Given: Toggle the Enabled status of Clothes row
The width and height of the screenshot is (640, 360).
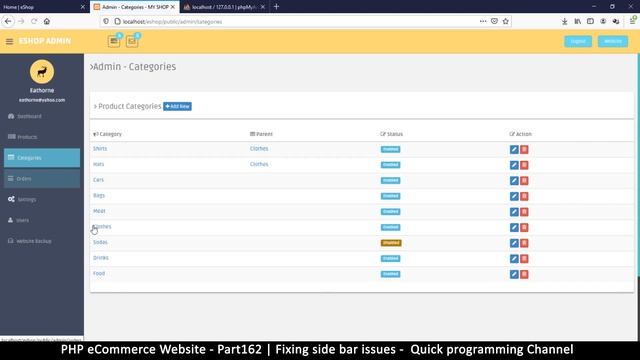Looking at the screenshot, I should (390, 227).
